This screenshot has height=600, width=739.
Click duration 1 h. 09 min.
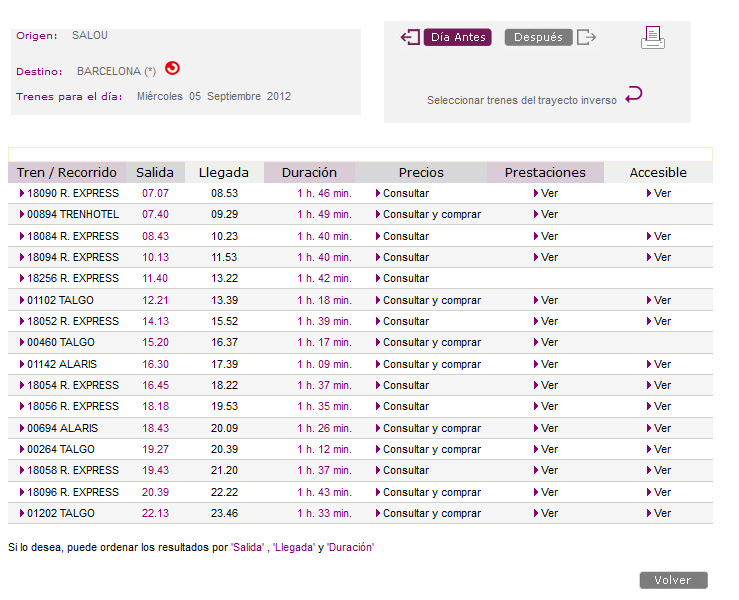tap(324, 364)
